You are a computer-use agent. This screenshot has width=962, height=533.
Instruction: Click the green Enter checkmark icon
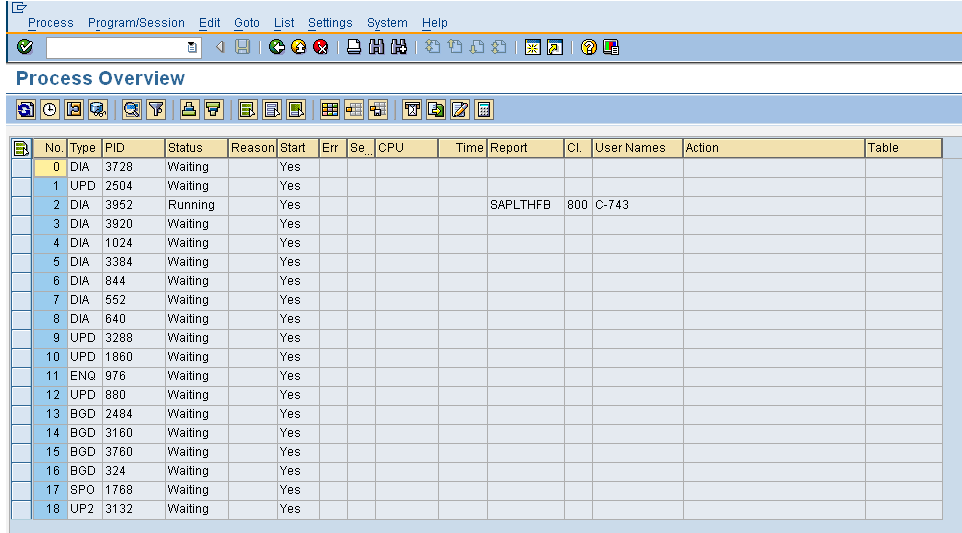(x=25, y=47)
